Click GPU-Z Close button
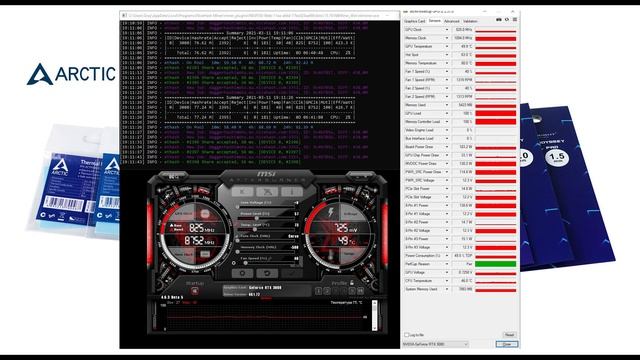This screenshot has width=640, height=360. point(507,344)
